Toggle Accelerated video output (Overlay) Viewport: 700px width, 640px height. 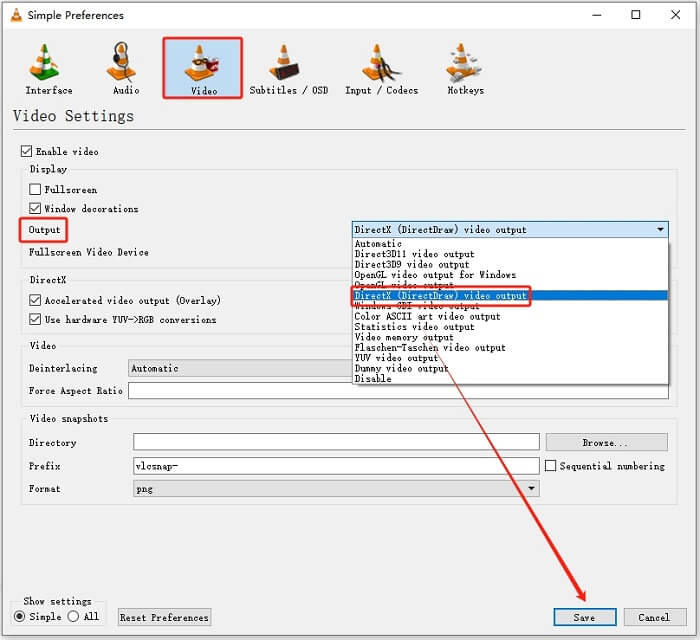point(35,300)
